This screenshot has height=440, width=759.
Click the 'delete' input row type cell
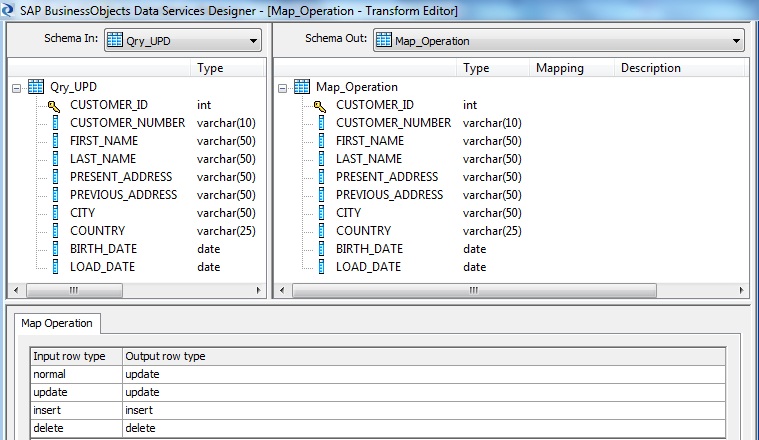[76, 428]
